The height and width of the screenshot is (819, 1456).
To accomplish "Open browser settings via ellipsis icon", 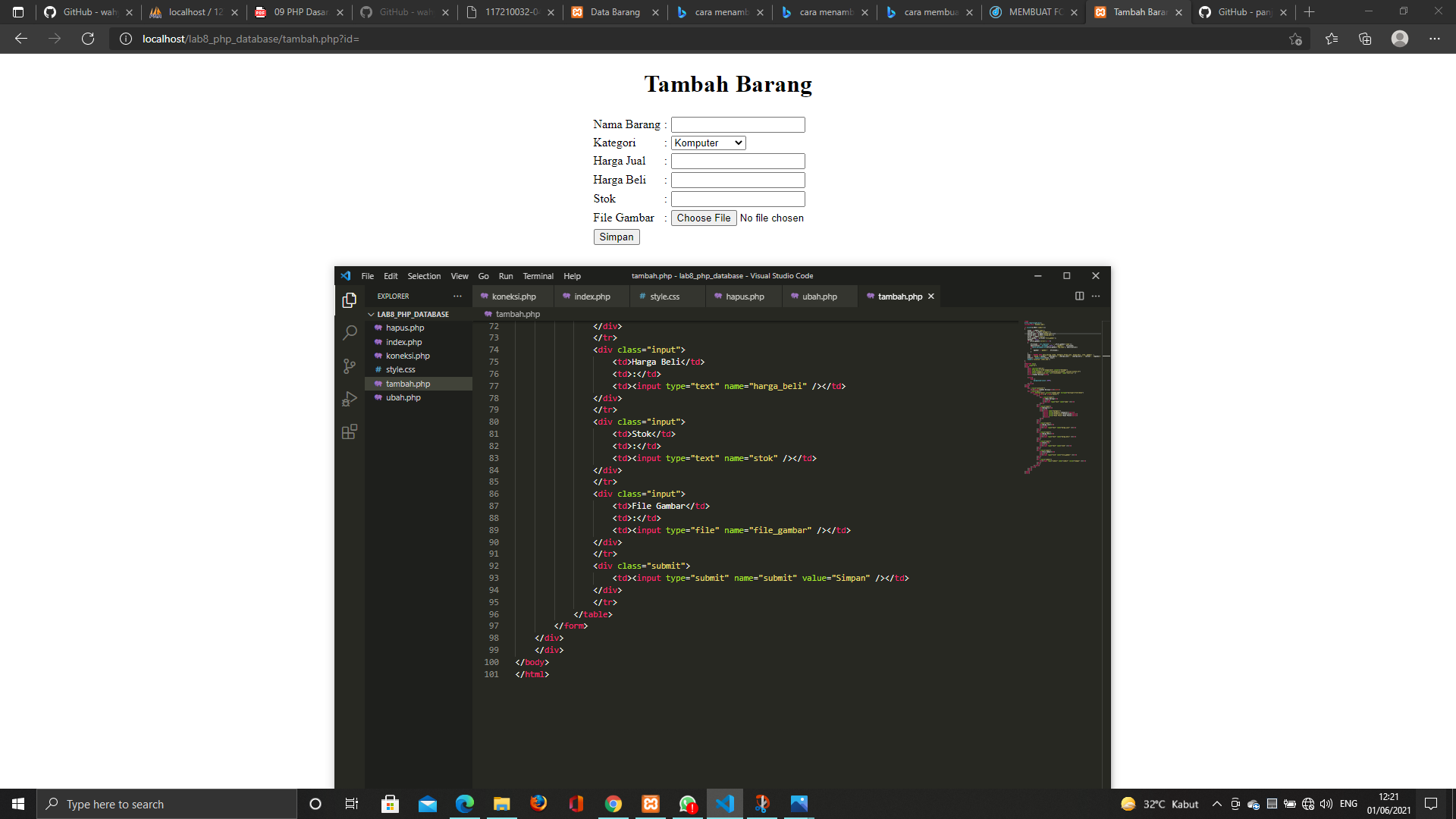I will (1434, 39).
